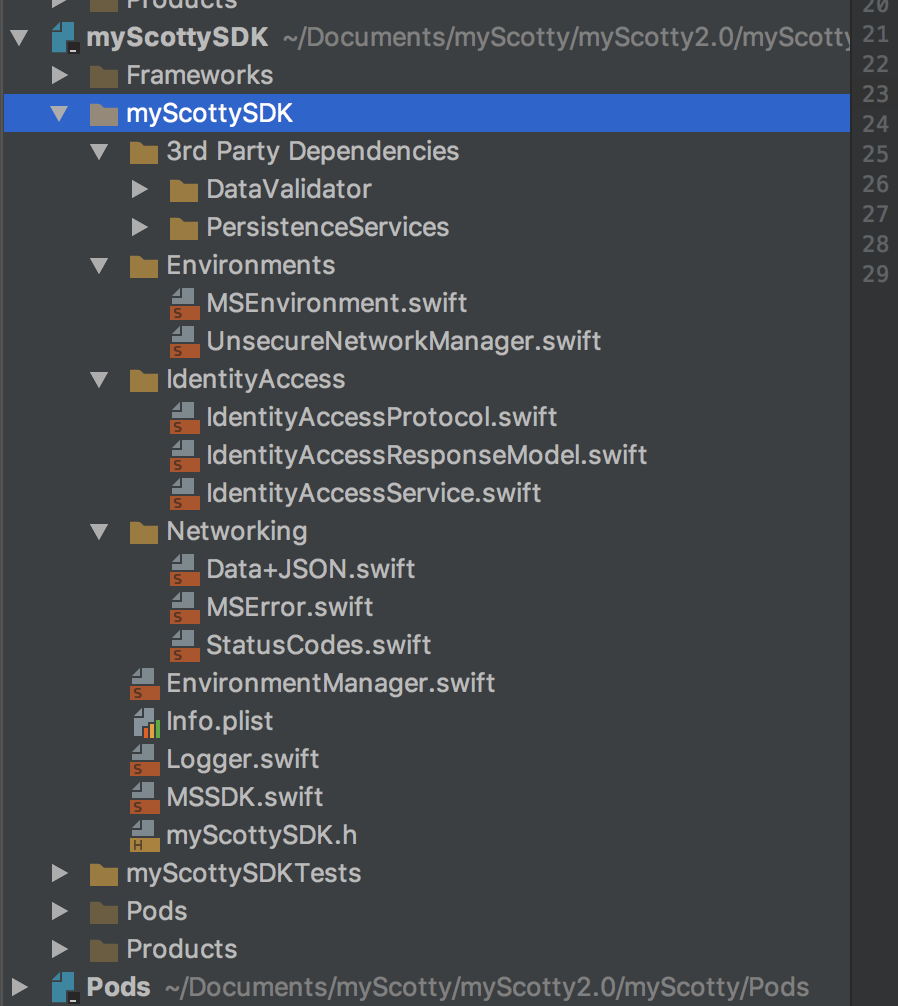Click the IdentityAccessService.swift file icon
898x1006 pixels.
click(184, 493)
